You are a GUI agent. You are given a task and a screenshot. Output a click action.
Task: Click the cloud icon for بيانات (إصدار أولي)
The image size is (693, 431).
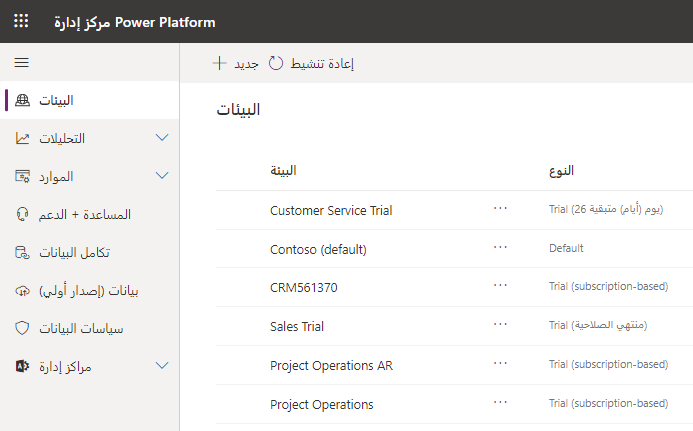23,290
